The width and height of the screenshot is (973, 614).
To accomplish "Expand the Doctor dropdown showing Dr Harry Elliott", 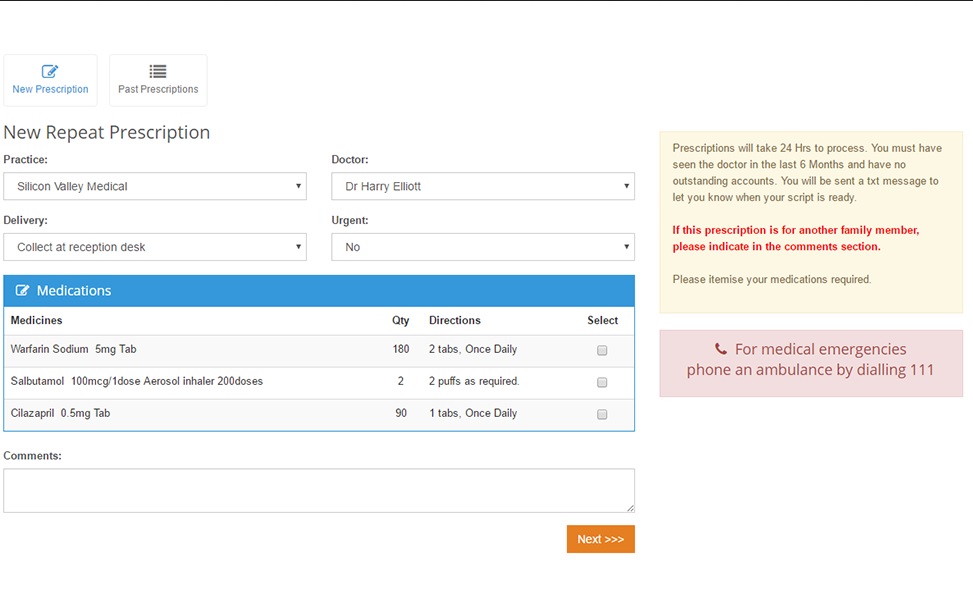I will tap(483, 186).
